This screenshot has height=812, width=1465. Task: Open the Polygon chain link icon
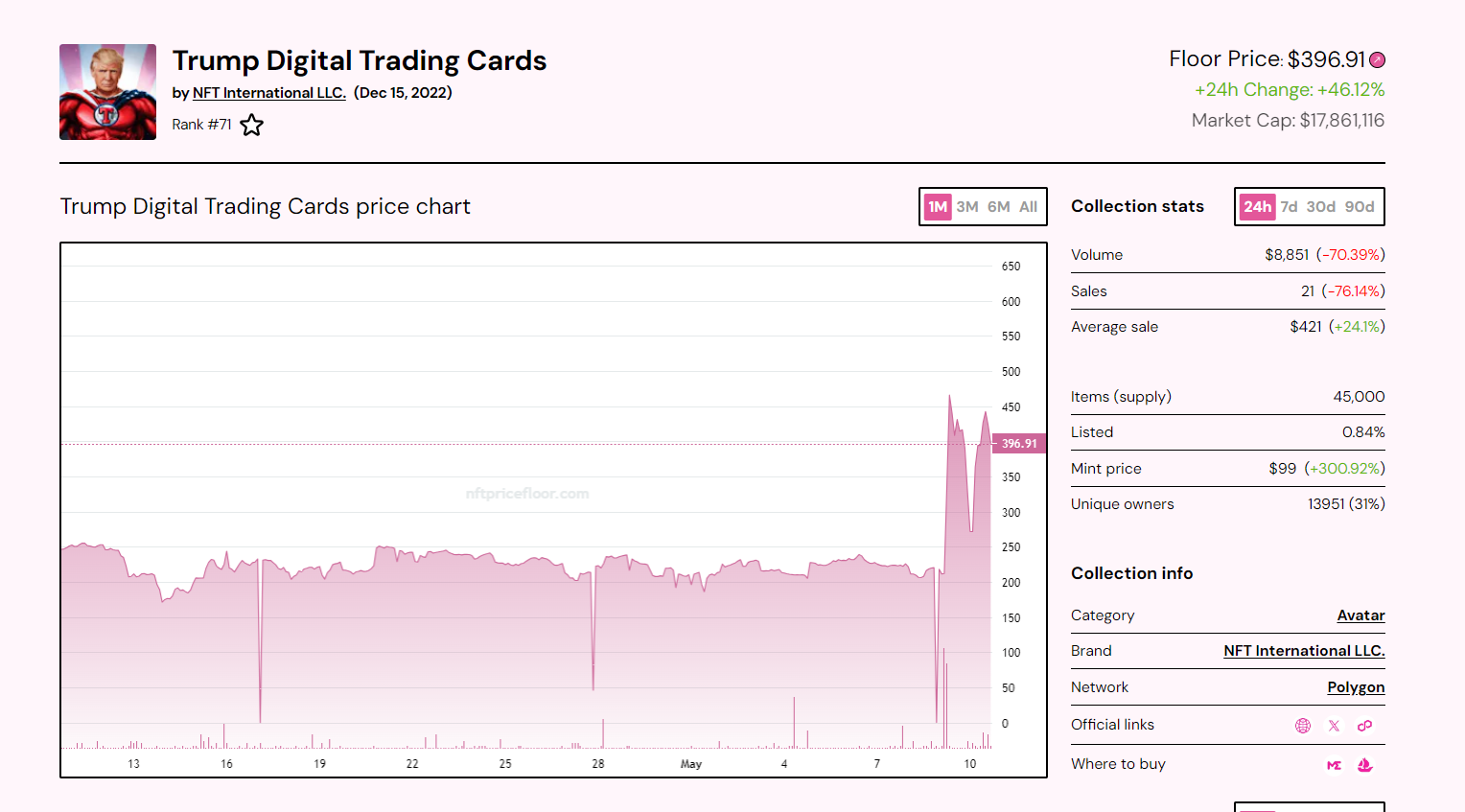[1364, 726]
